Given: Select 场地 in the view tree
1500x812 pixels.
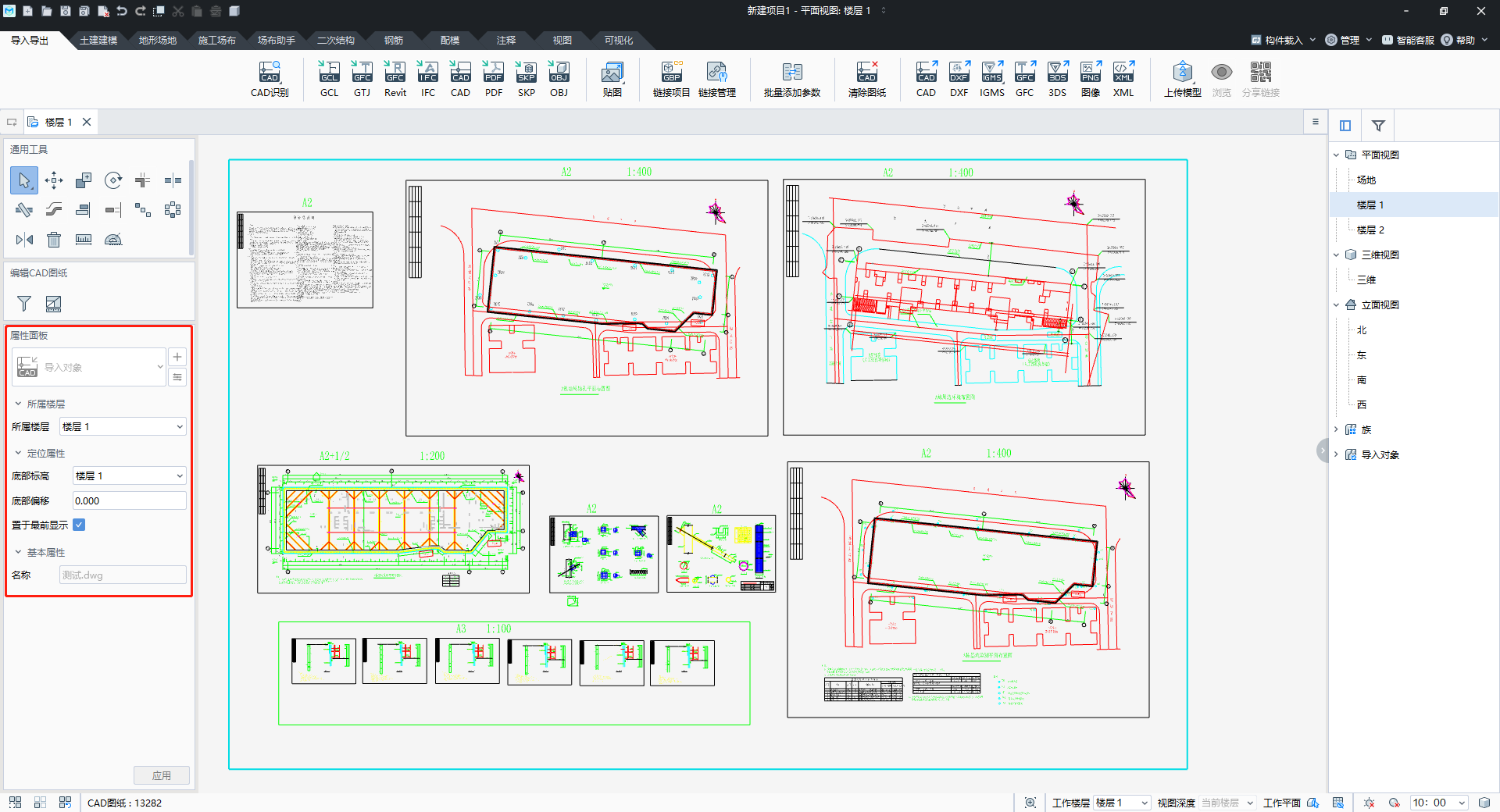Looking at the screenshot, I should [x=1366, y=180].
